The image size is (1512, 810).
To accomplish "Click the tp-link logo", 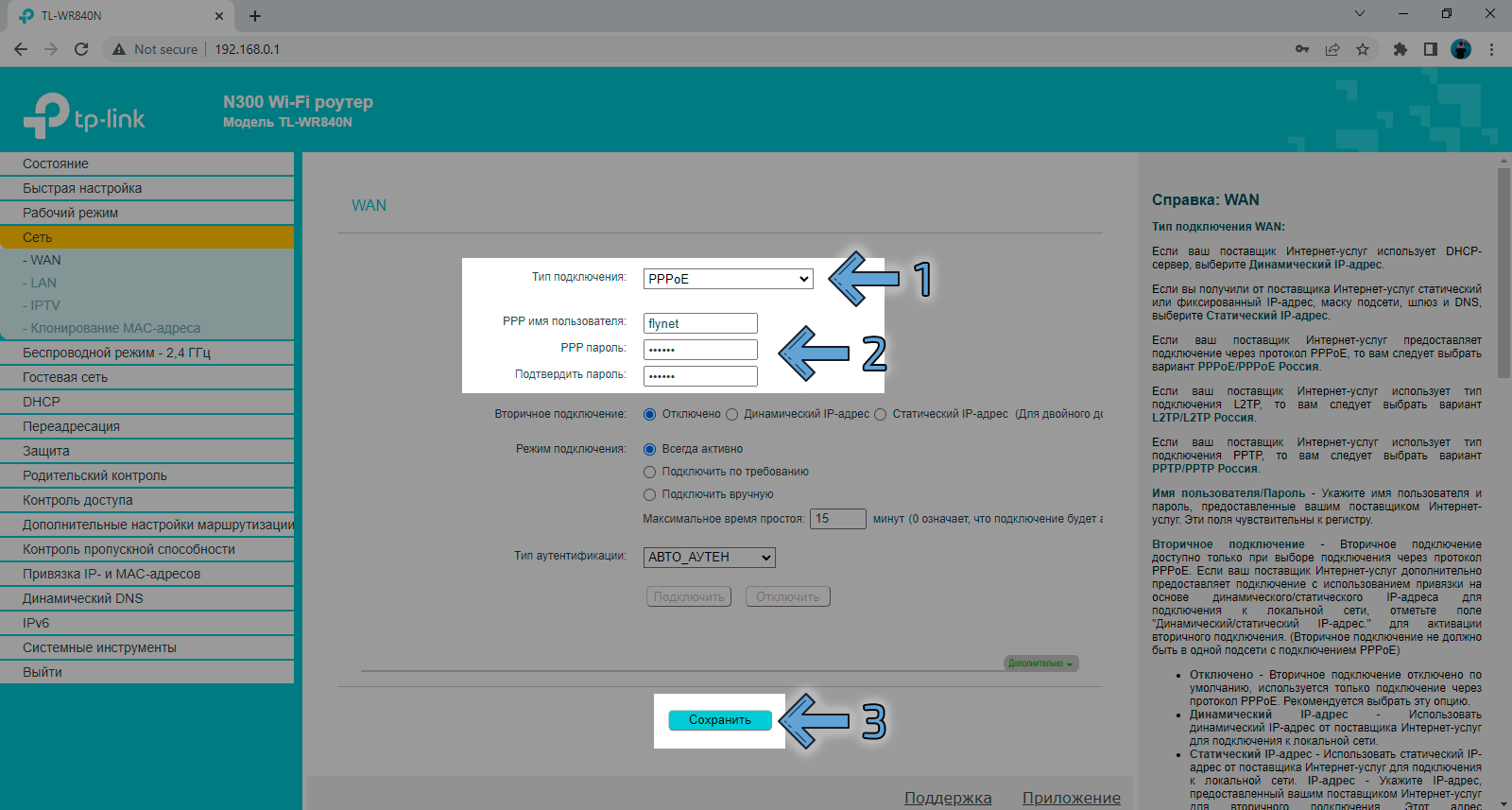I will click(x=84, y=116).
